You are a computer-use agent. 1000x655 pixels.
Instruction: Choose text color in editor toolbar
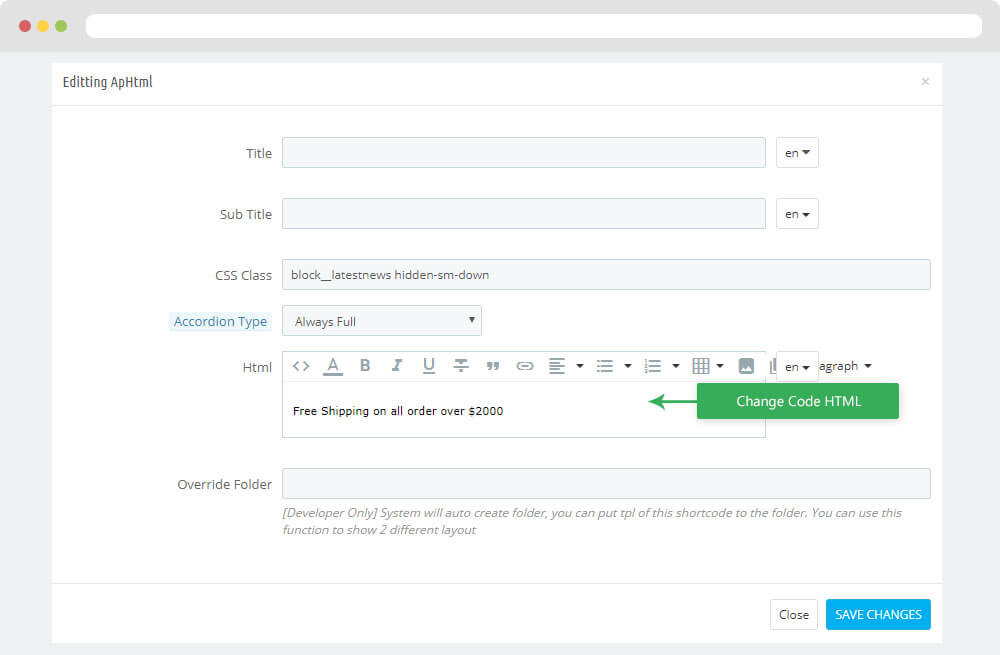tap(333, 366)
